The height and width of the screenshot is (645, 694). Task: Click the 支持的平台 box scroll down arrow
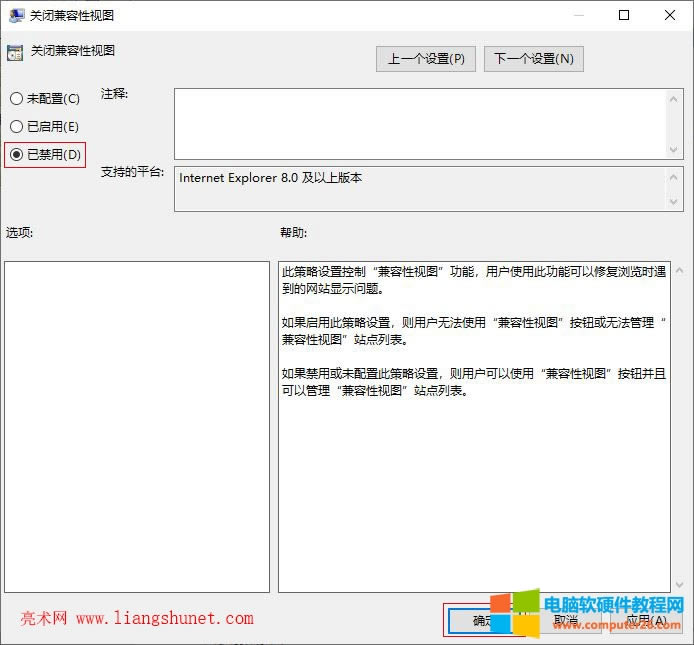point(674,202)
